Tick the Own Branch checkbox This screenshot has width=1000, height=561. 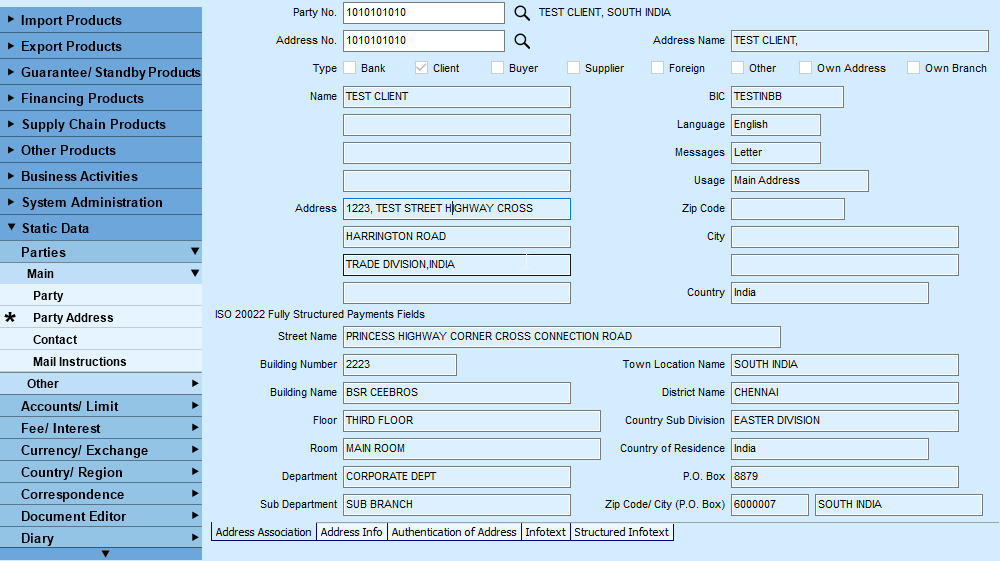913,68
